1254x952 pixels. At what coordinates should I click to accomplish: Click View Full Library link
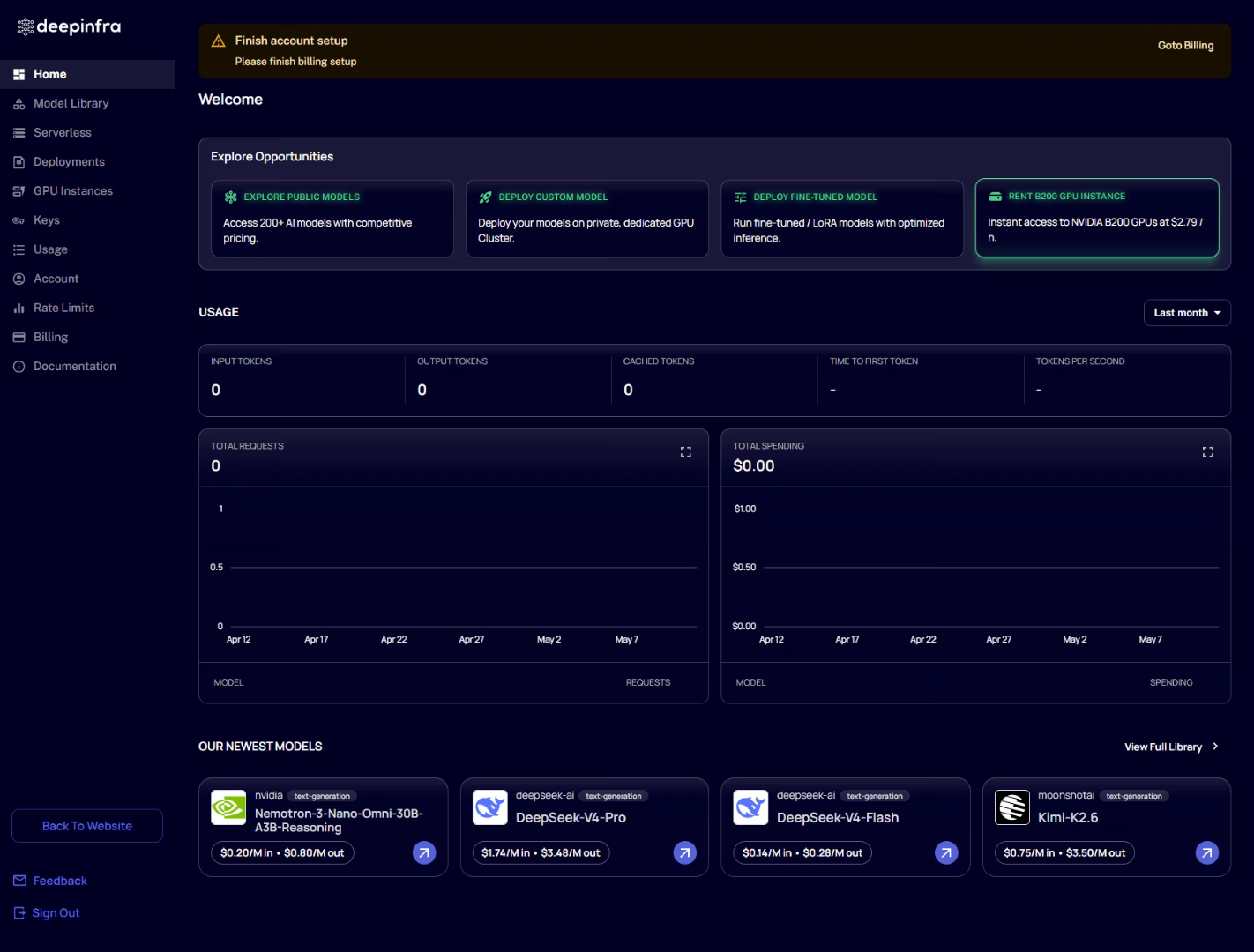coord(1163,747)
